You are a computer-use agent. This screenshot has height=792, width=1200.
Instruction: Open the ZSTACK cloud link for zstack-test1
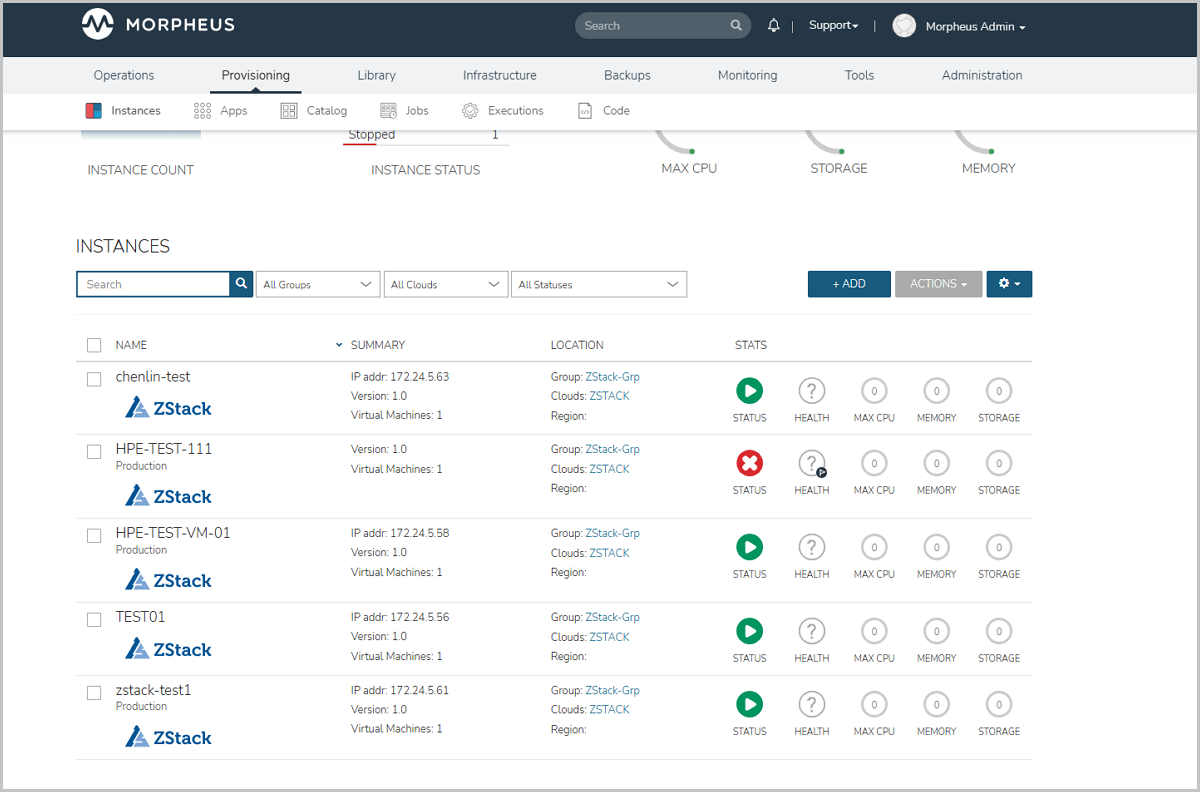[x=609, y=709]
